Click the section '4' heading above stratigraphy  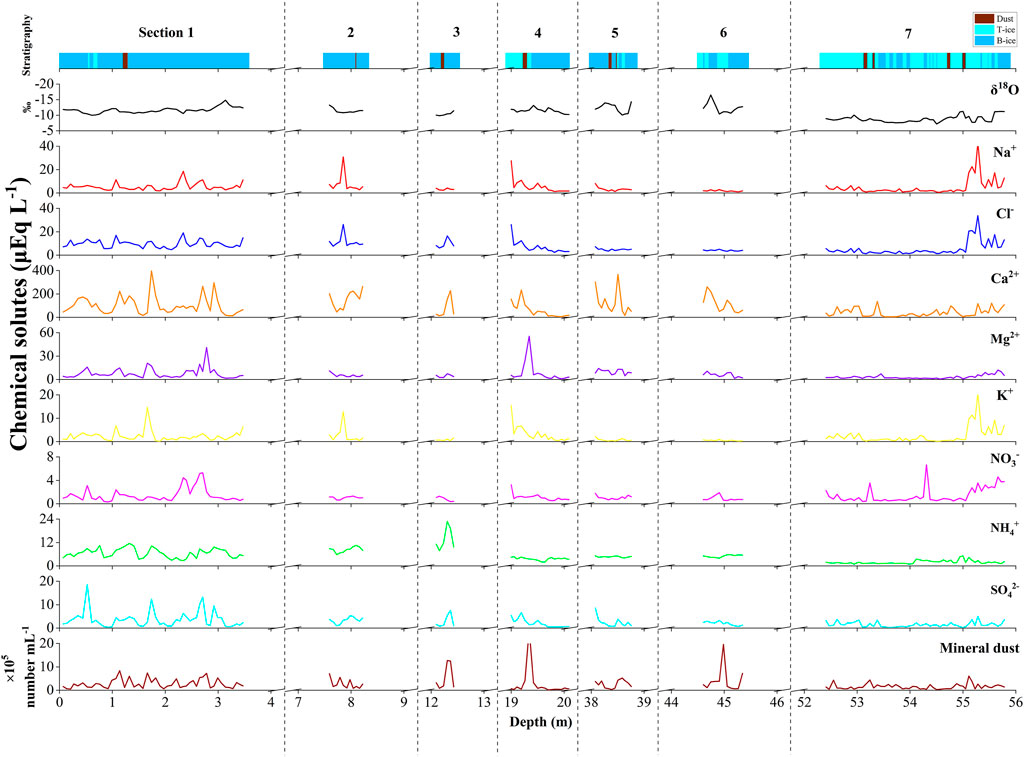pyautogui.click(x=537, y=33)
